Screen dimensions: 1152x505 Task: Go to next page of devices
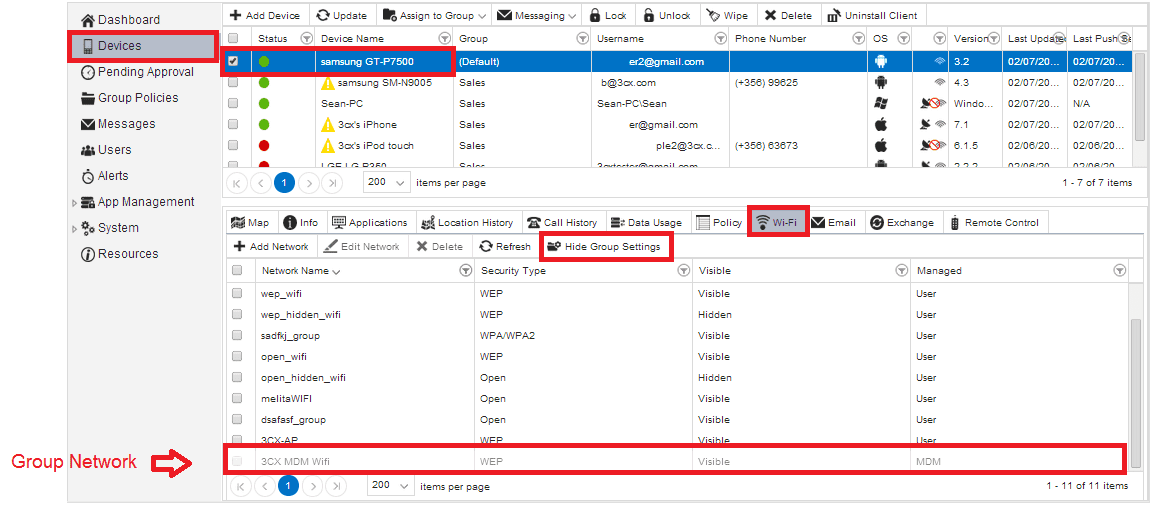(310, 182)
